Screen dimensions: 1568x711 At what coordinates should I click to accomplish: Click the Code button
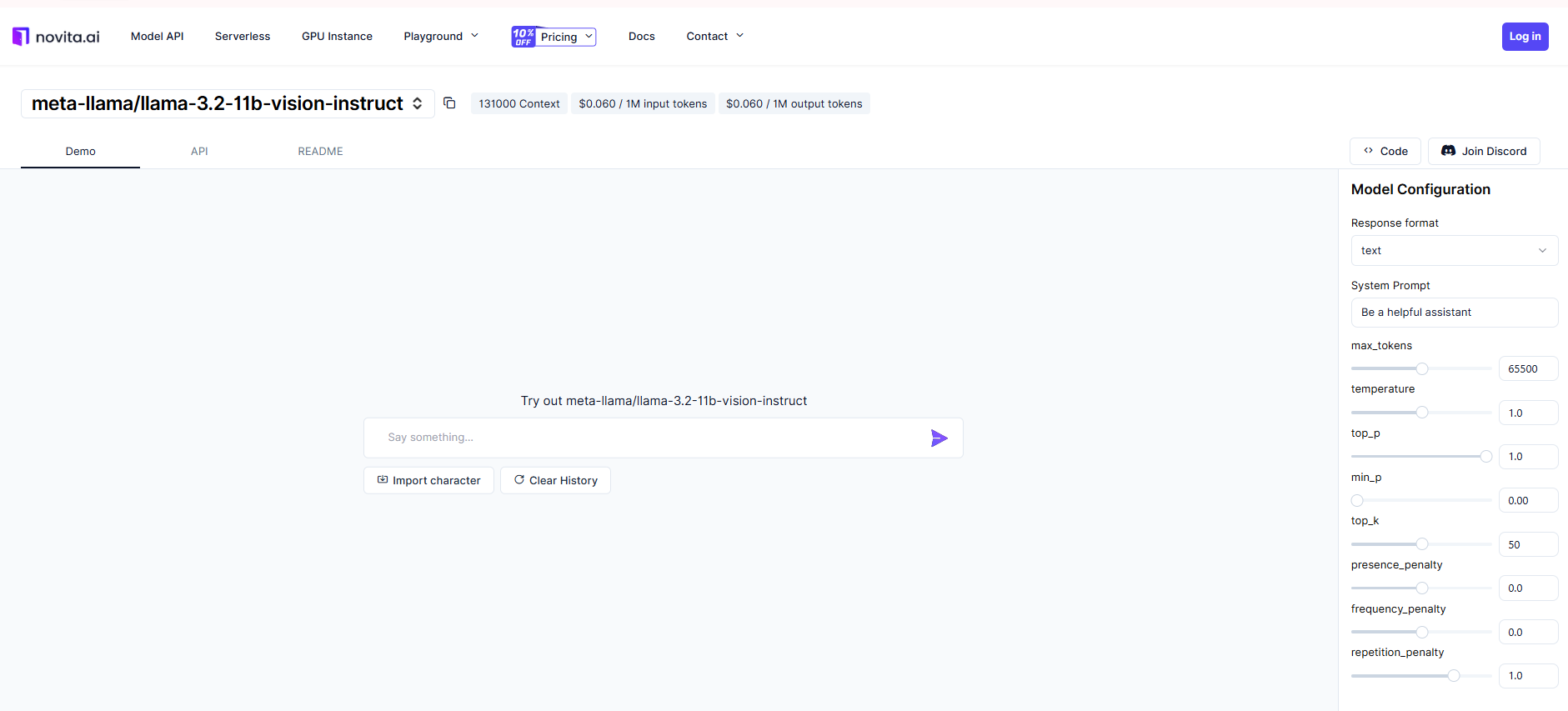pos(1385,152)
